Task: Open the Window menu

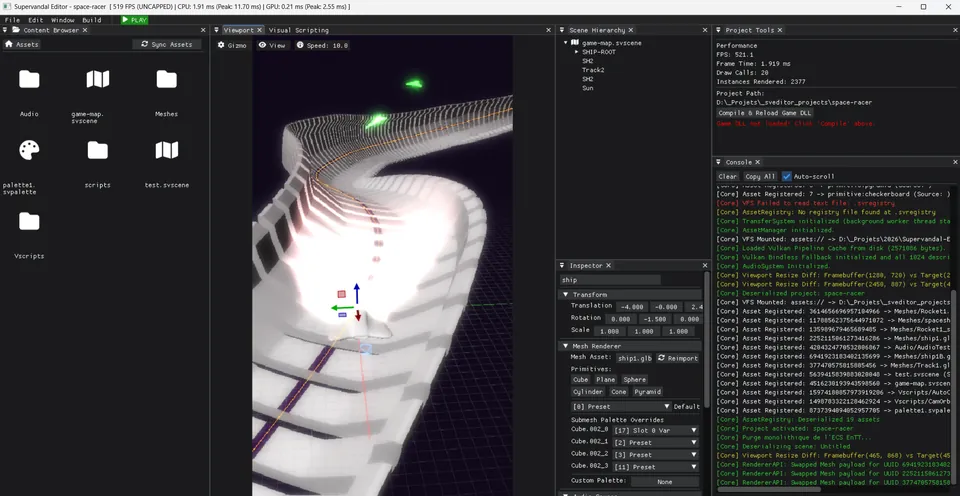Action: [x=62, y=20]
